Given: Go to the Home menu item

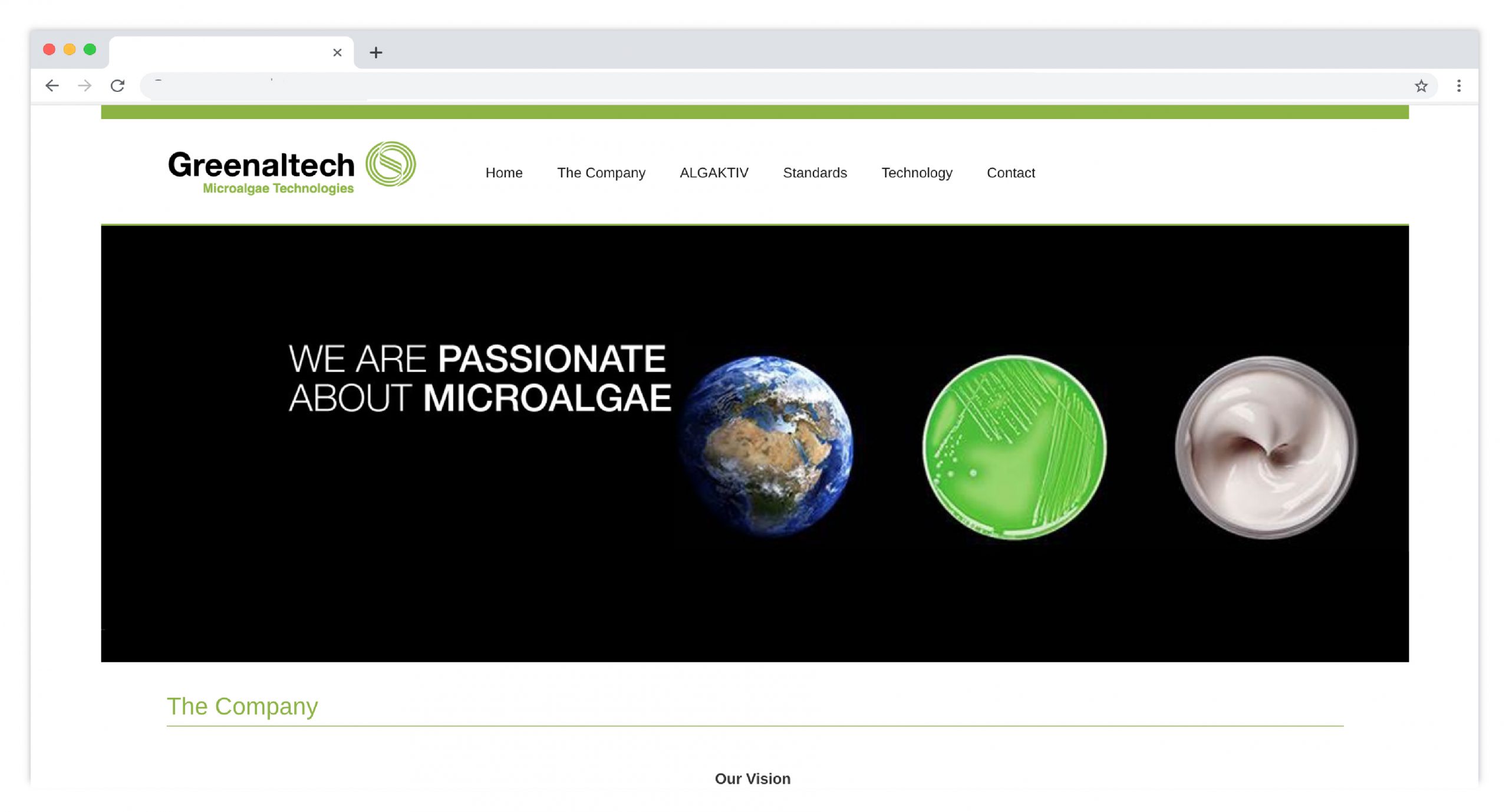Looking at the screenshot, I should (503, 173).
